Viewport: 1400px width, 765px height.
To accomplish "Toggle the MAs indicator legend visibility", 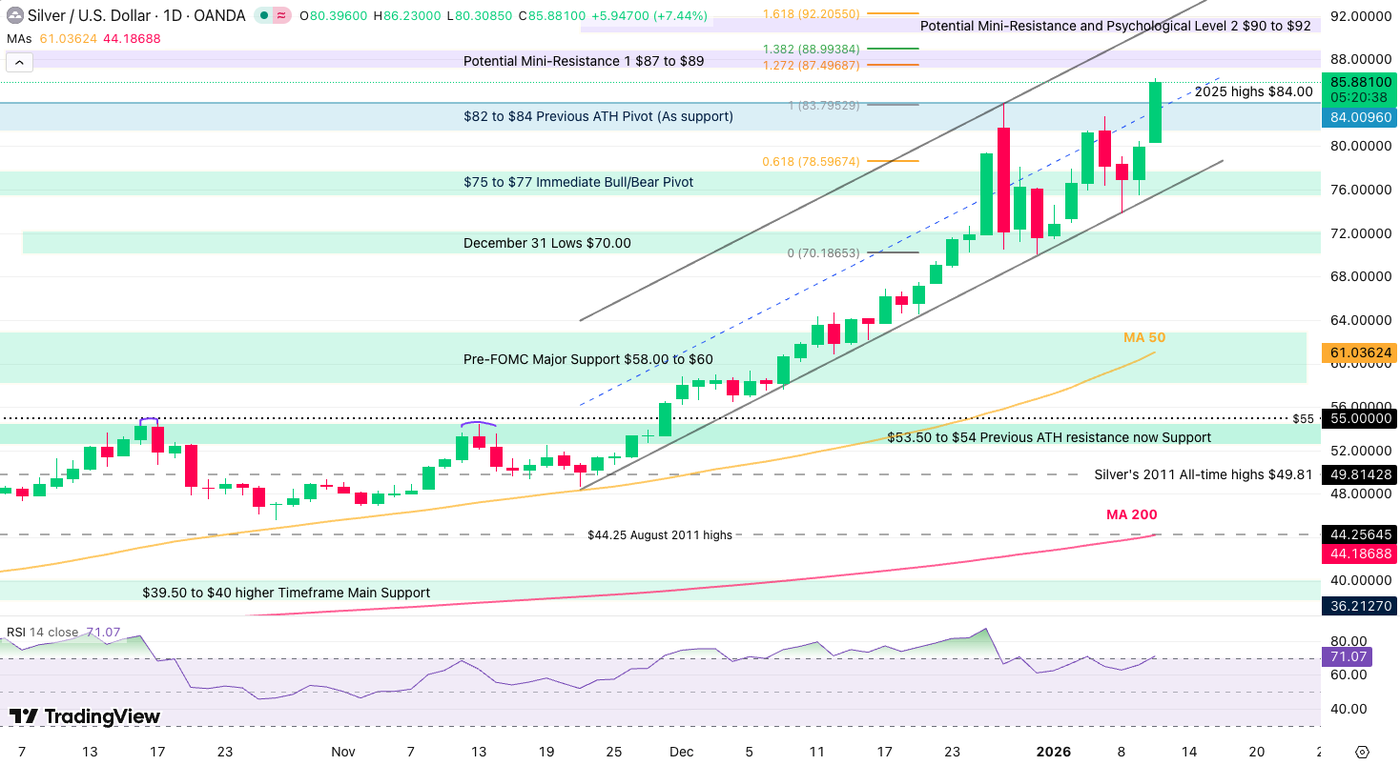I will tap(20, 36).
